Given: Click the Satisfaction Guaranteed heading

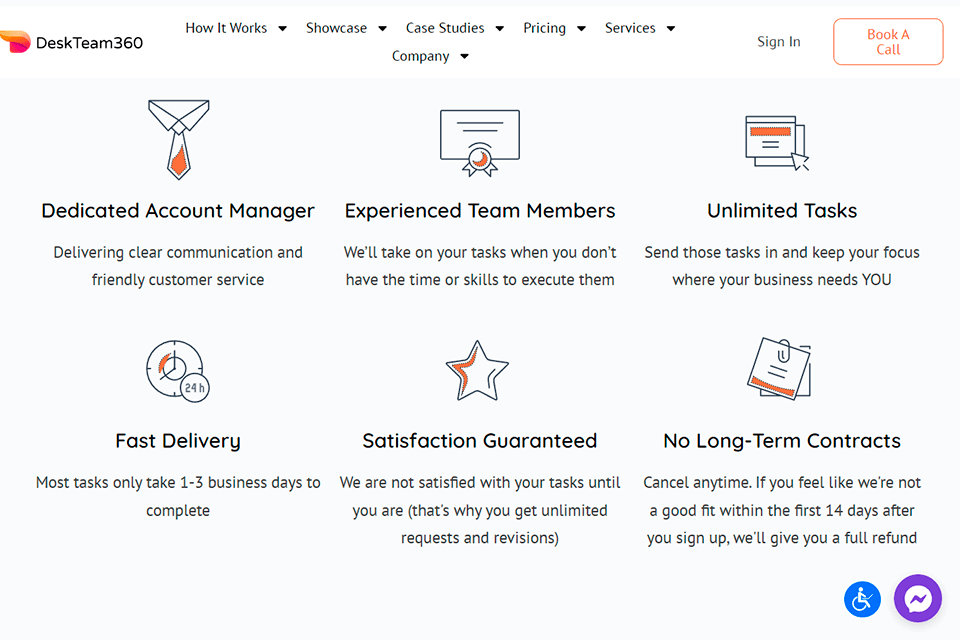Looking at the screenshot, I should coord(479,441).
